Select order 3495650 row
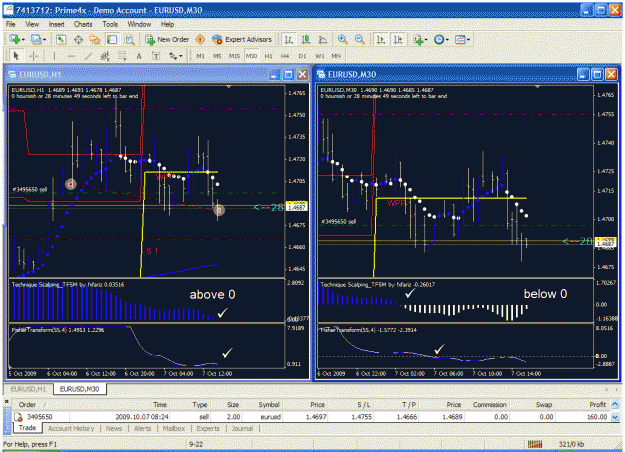This screenshot has height=452, width=625. (x=311, y=417)
